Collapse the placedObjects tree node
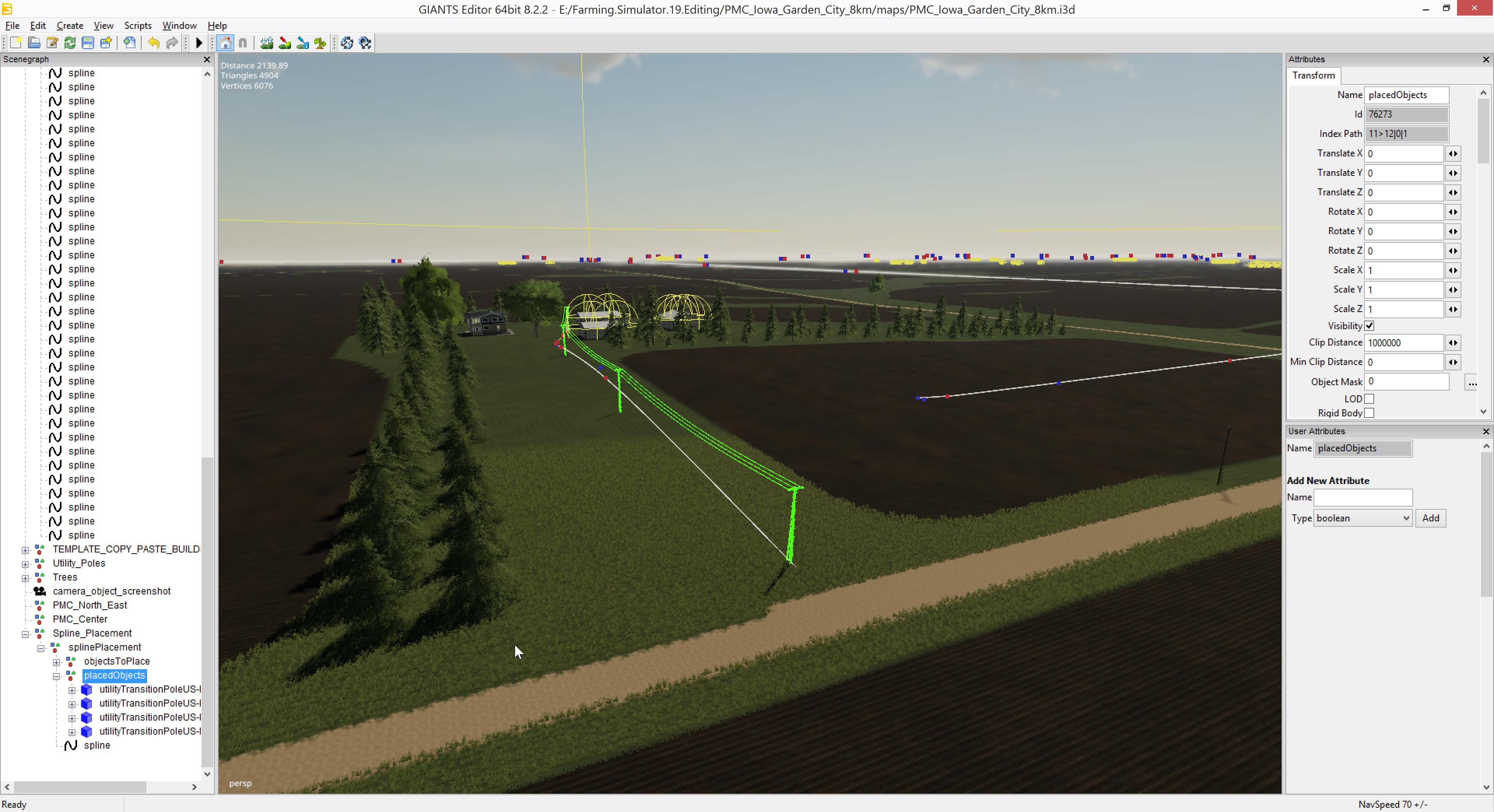Image resolution: width=1494 pixels, height=812 pixels. [56, 676]
